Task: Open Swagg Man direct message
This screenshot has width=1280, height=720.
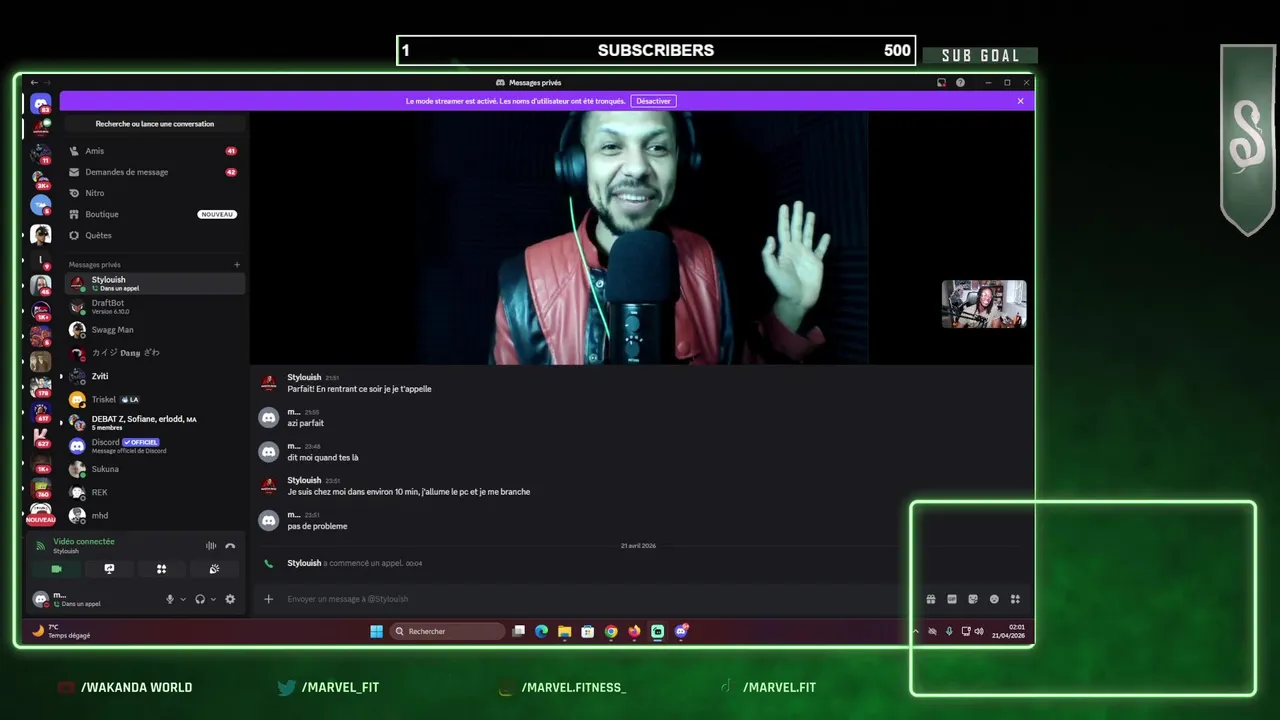Action: tap(155, 330)
